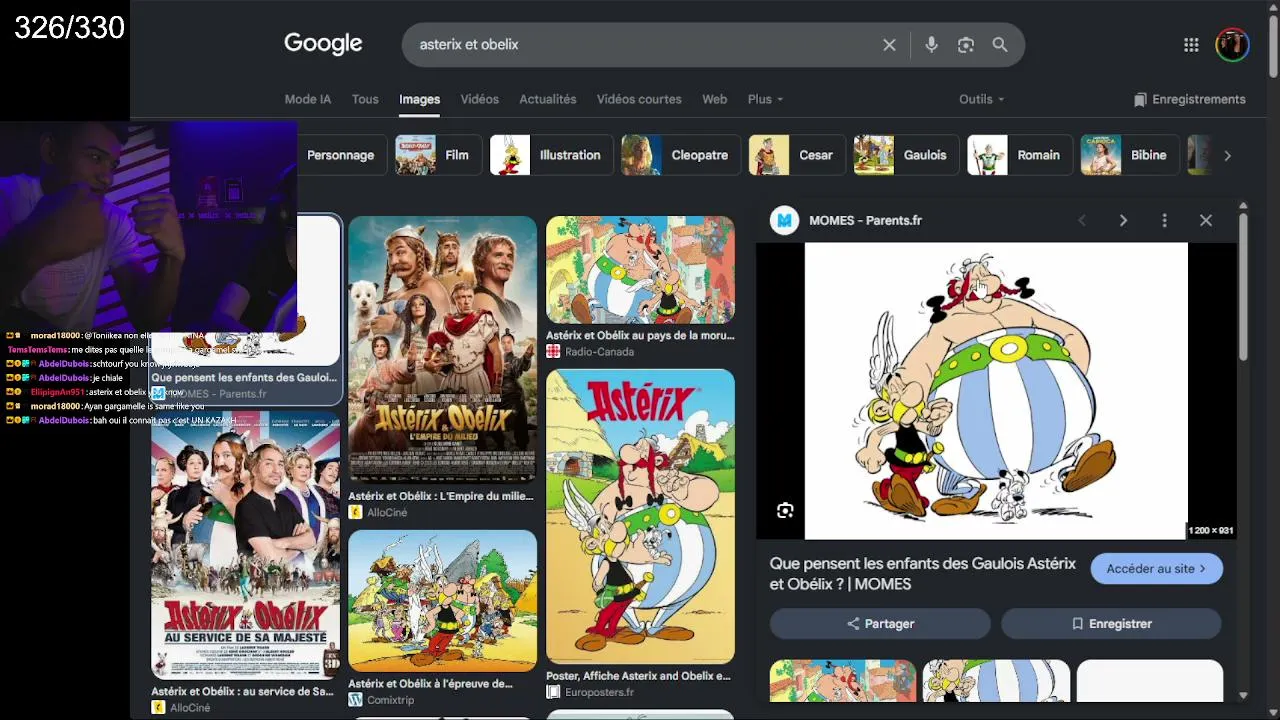The height and width of the screenshot is (720, 1280).
Task: Filter images by Cesar chip
Action: [x=797, y=155]
